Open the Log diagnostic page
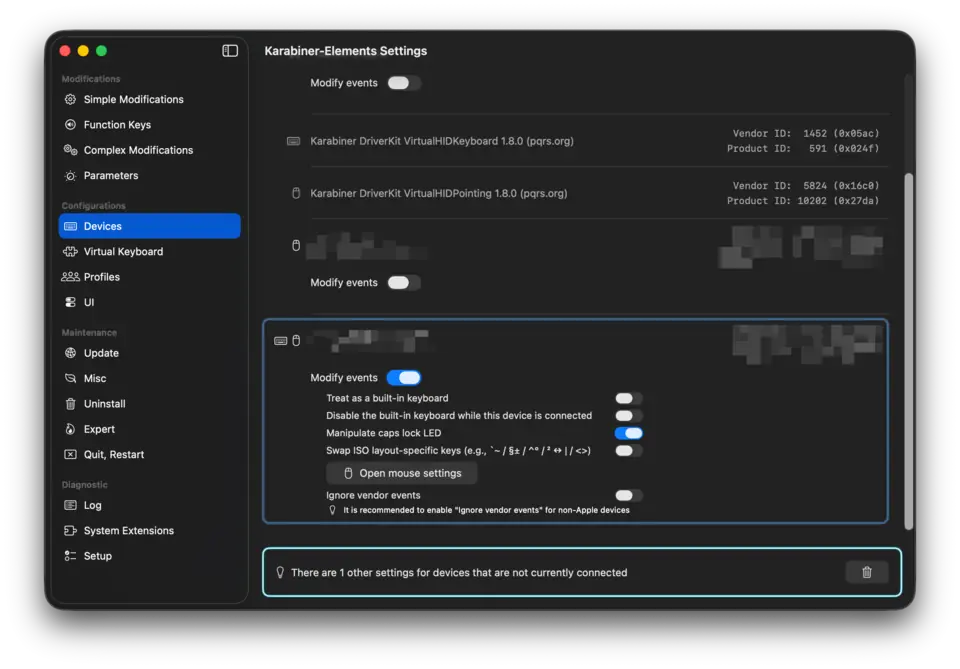The height and width of the screenshot is (669, 960). coord(149,505)
